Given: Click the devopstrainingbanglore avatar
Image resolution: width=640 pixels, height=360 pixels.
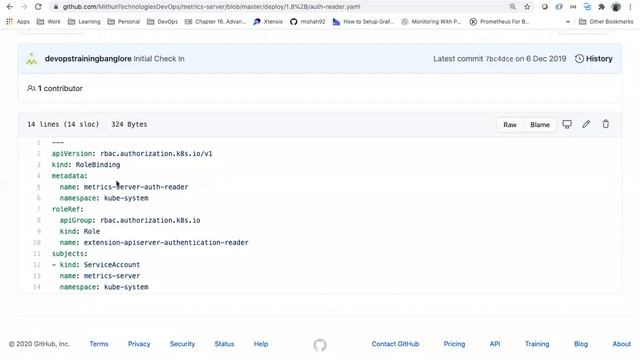Looking at the screenshot, I should pos(32,59).
